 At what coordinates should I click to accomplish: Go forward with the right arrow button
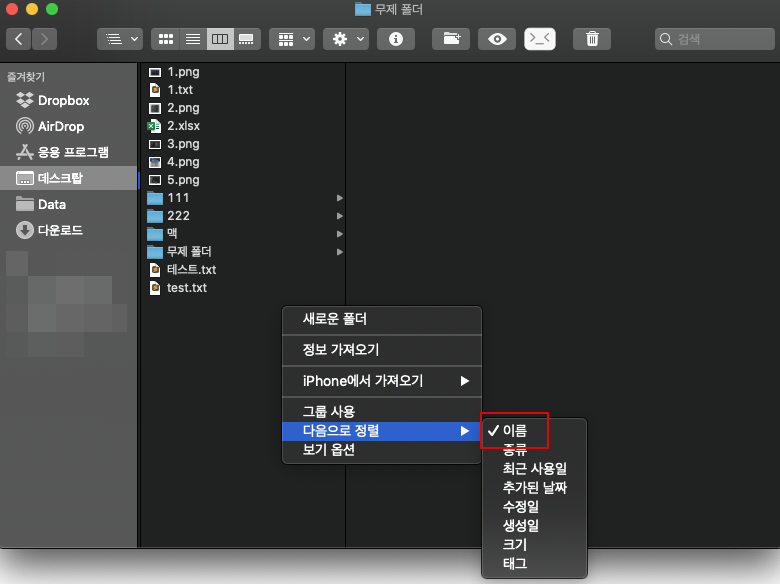point(44,39)
